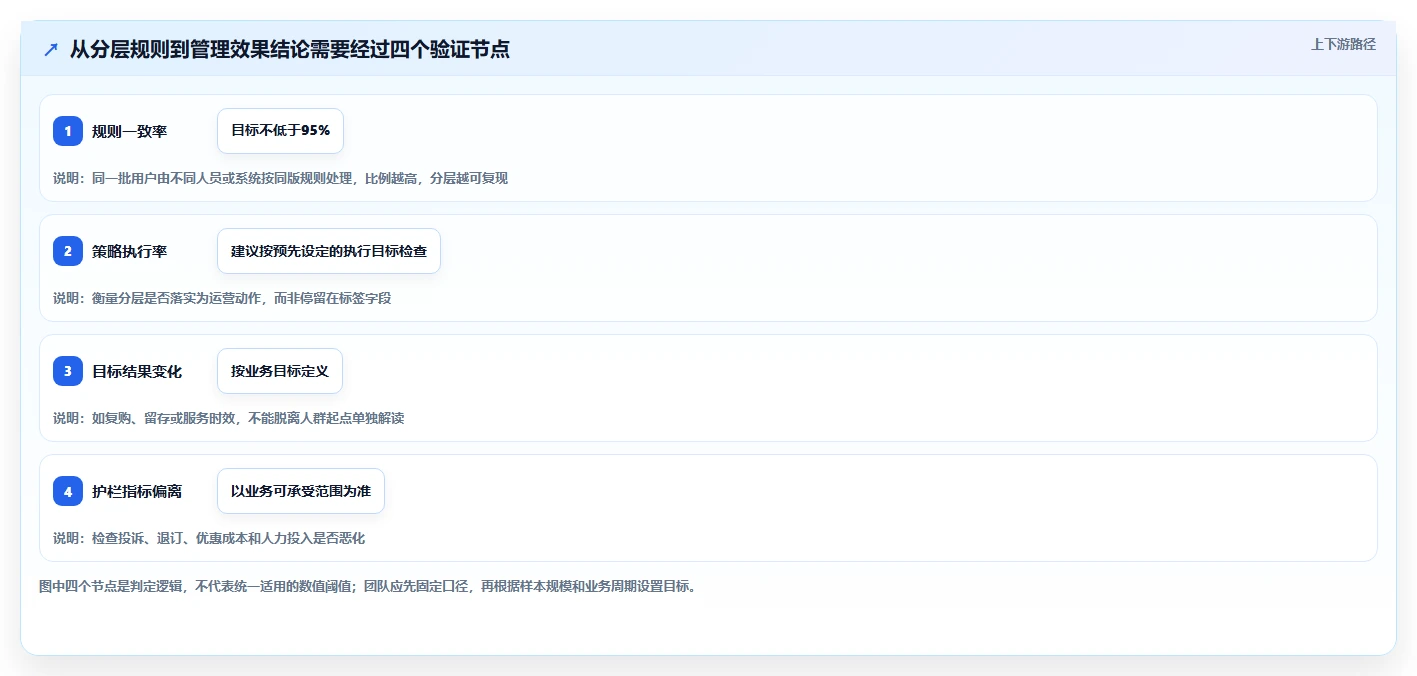1417x676 pixels.
Task: Click the description starting 如复购、留存或服务时效
Action: coord(229,418)
